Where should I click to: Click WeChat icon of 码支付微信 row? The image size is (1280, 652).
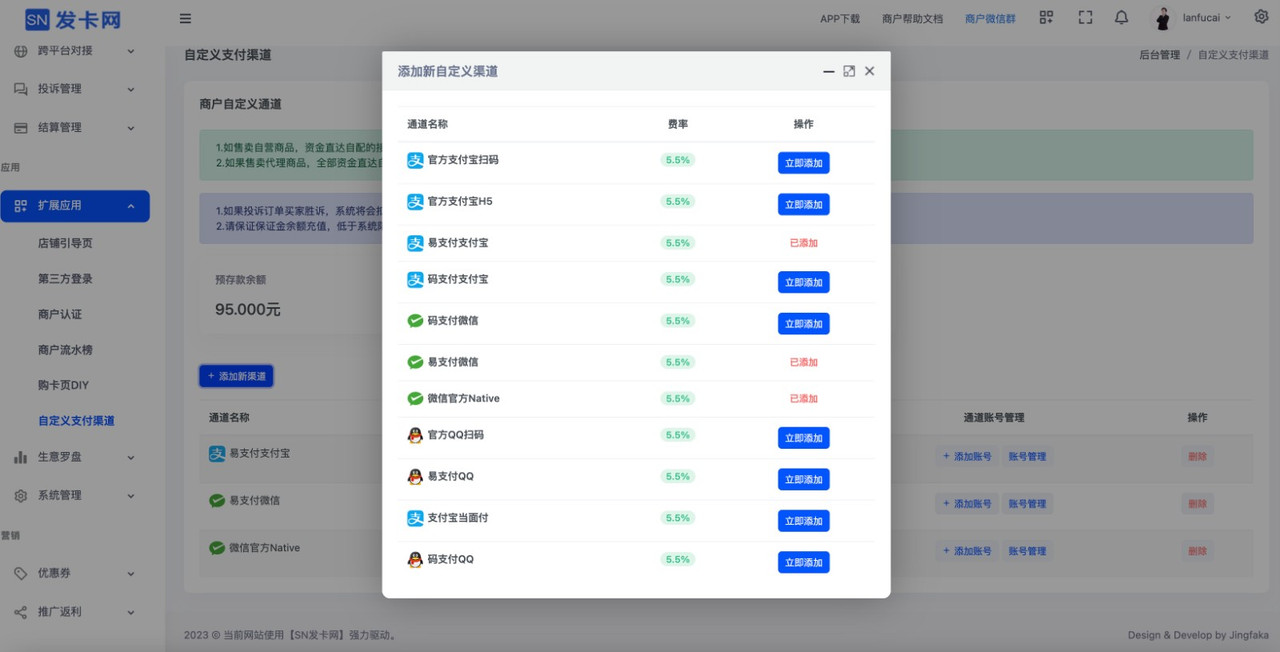(x=415, y=321)
